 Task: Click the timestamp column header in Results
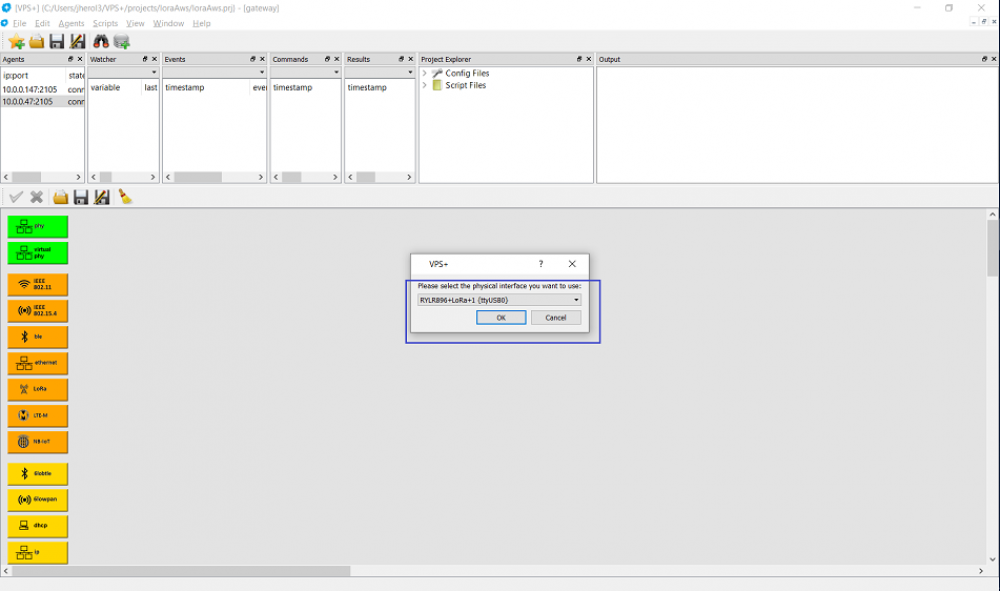tap(367, 87)
